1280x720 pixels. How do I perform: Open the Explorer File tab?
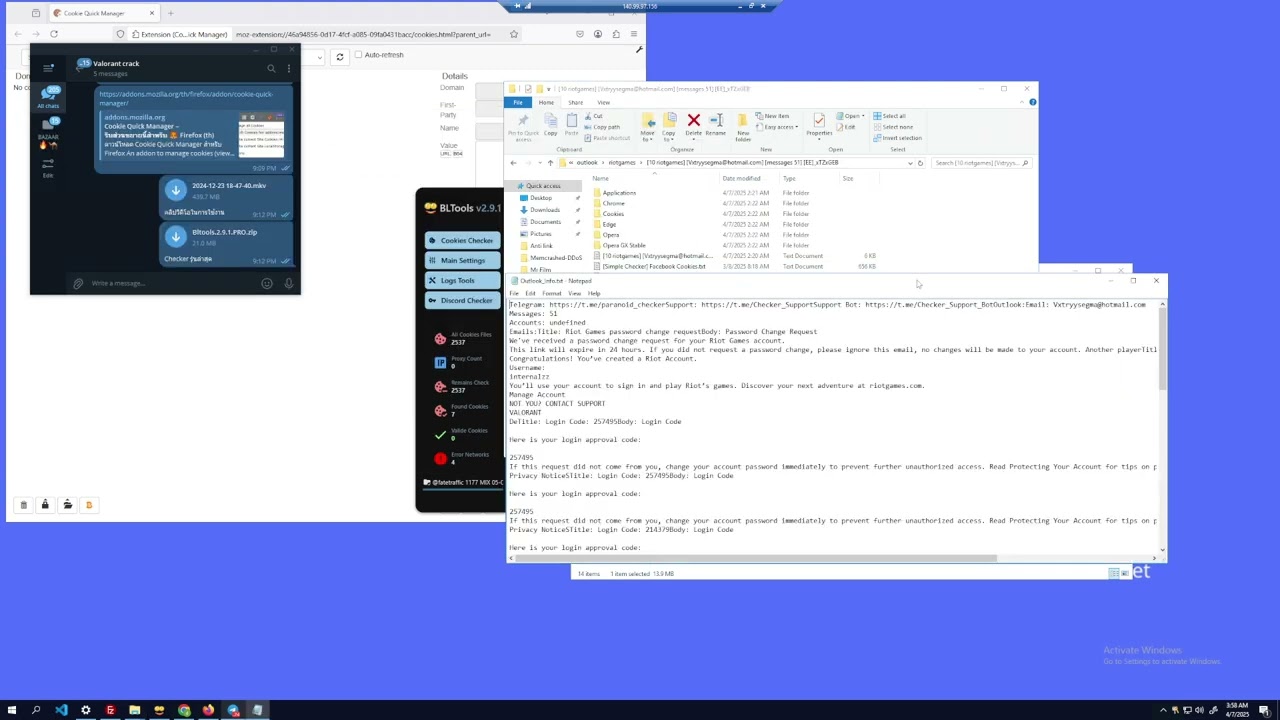(518, 102)
